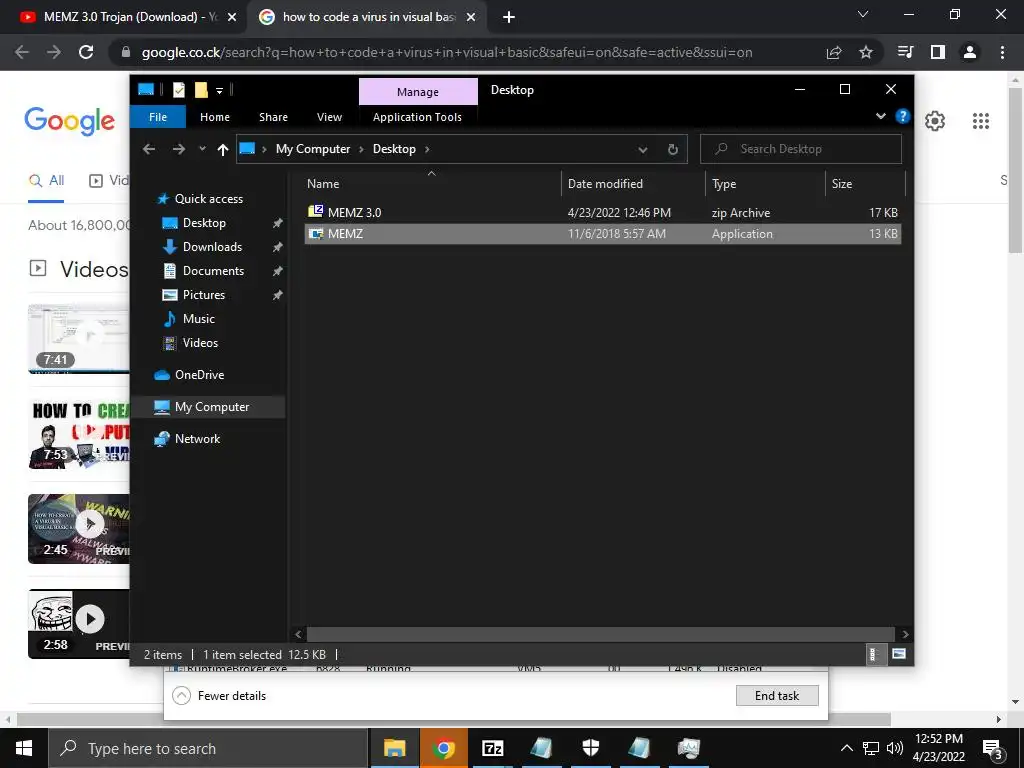Open Documents in navigation pane

pos(213,271)
